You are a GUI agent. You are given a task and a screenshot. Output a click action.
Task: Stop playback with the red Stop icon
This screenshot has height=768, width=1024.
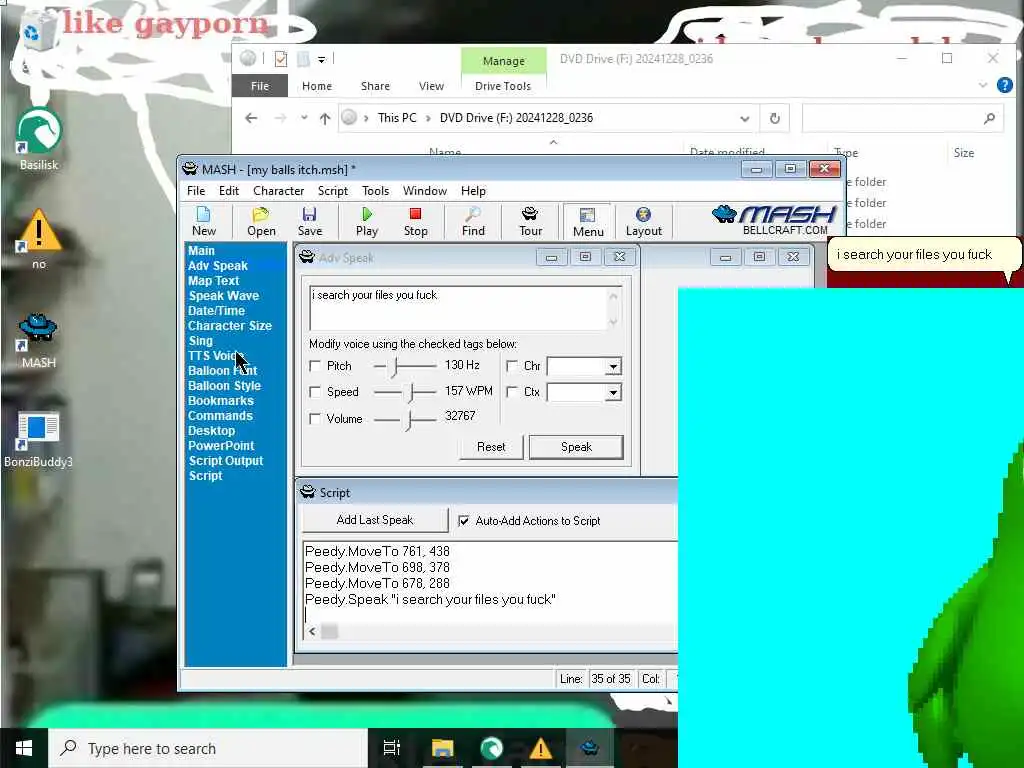[x=415, y=221]
